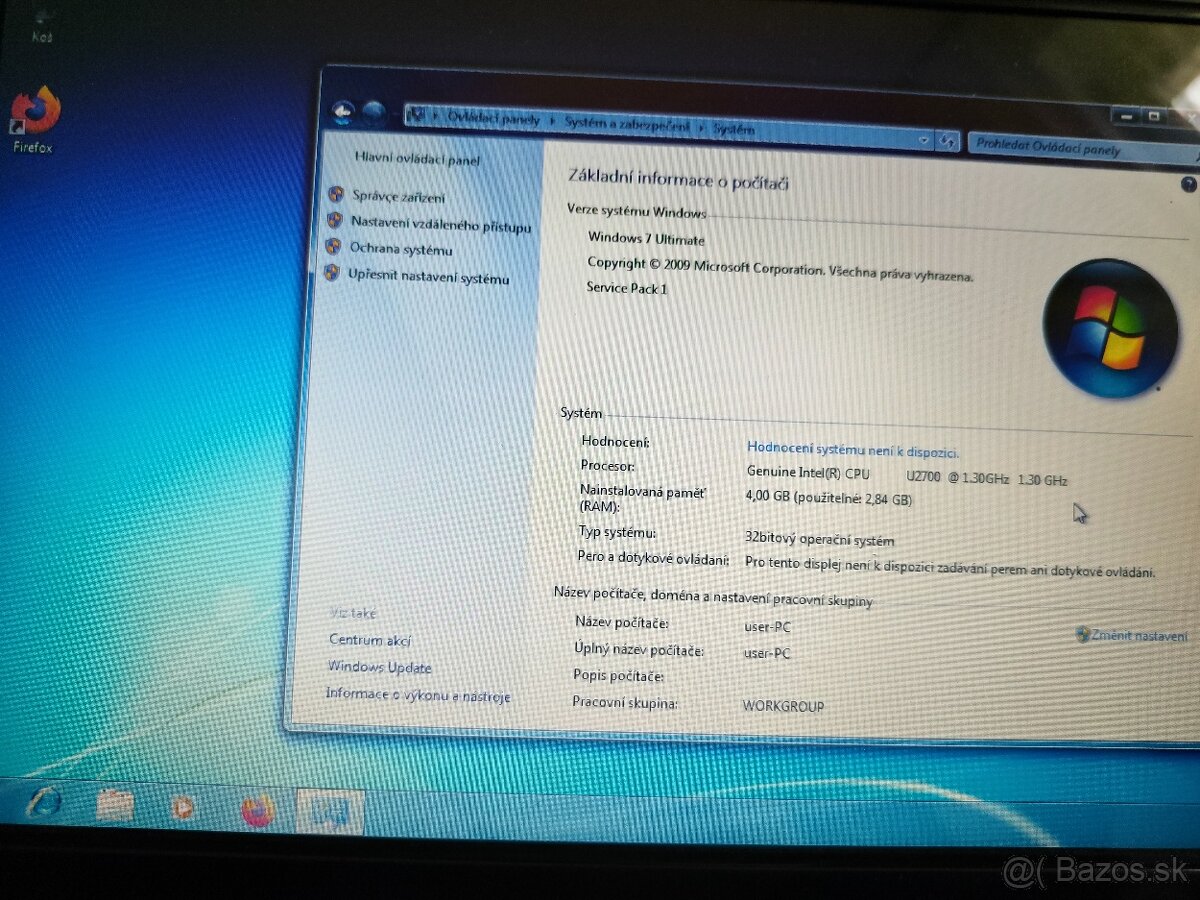
Task: Open Centrum akcí link
Action: [x=370, y=640]
